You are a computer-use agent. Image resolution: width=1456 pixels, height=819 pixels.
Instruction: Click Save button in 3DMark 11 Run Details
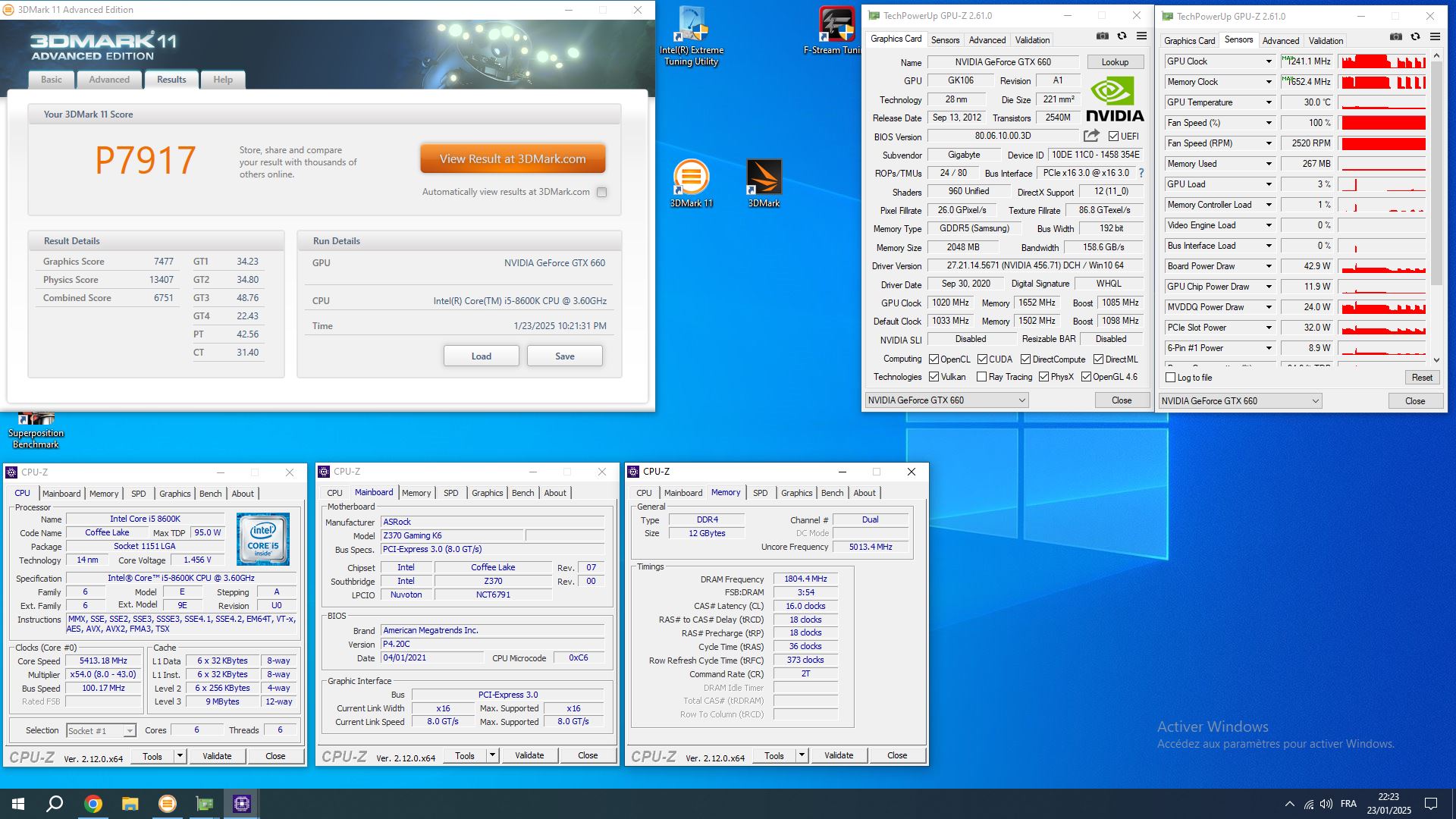[x=565, y=356]
